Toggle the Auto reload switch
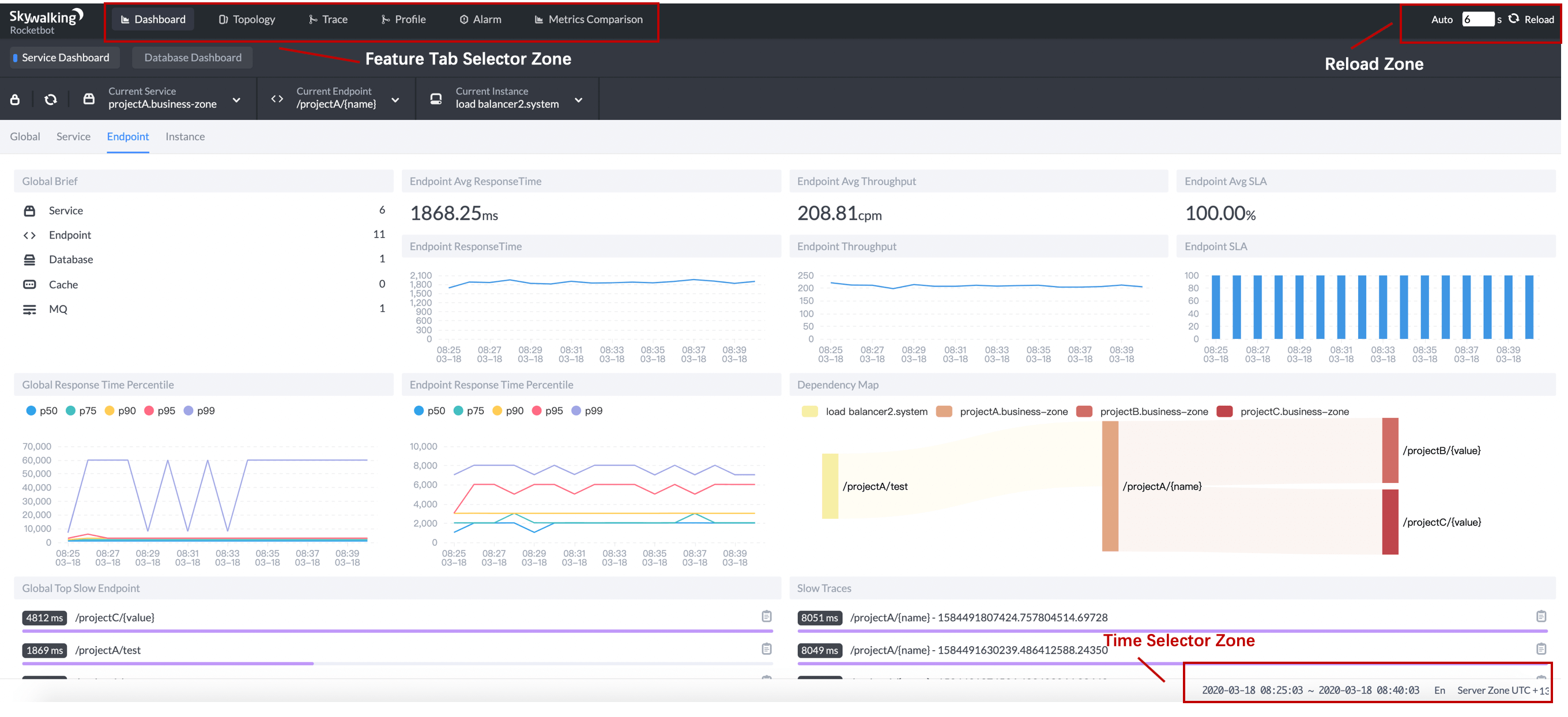 coord(1441,20)
